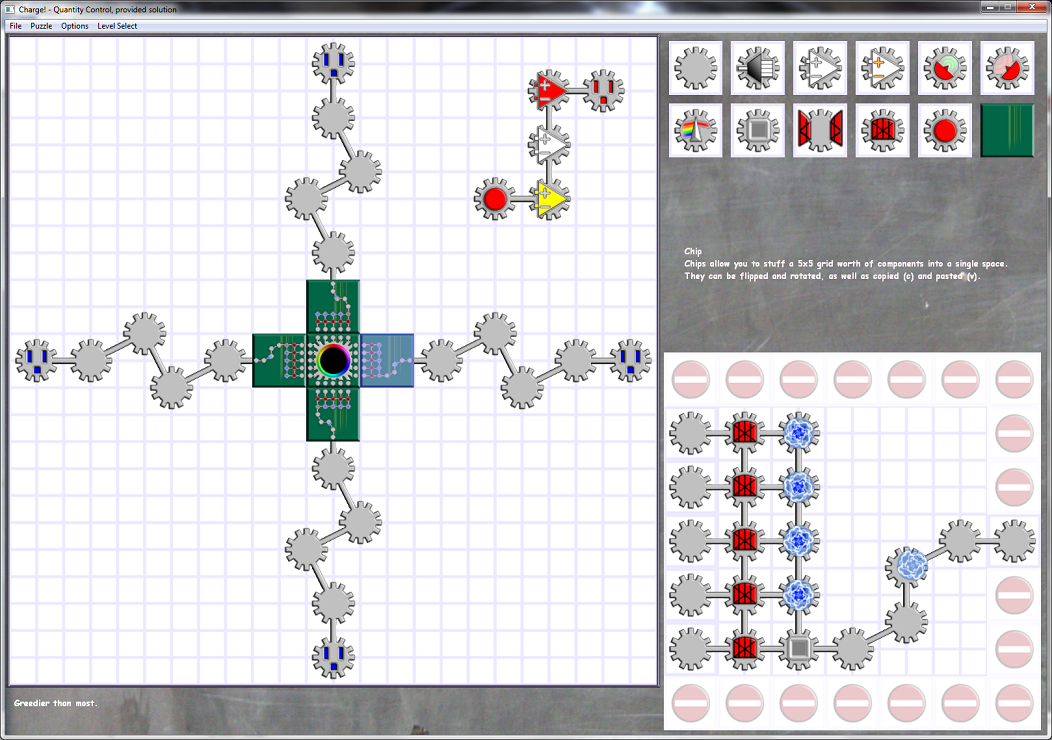Open the Level Select menu
This screenshot has height=740, width=1052.
pos(117,26)
